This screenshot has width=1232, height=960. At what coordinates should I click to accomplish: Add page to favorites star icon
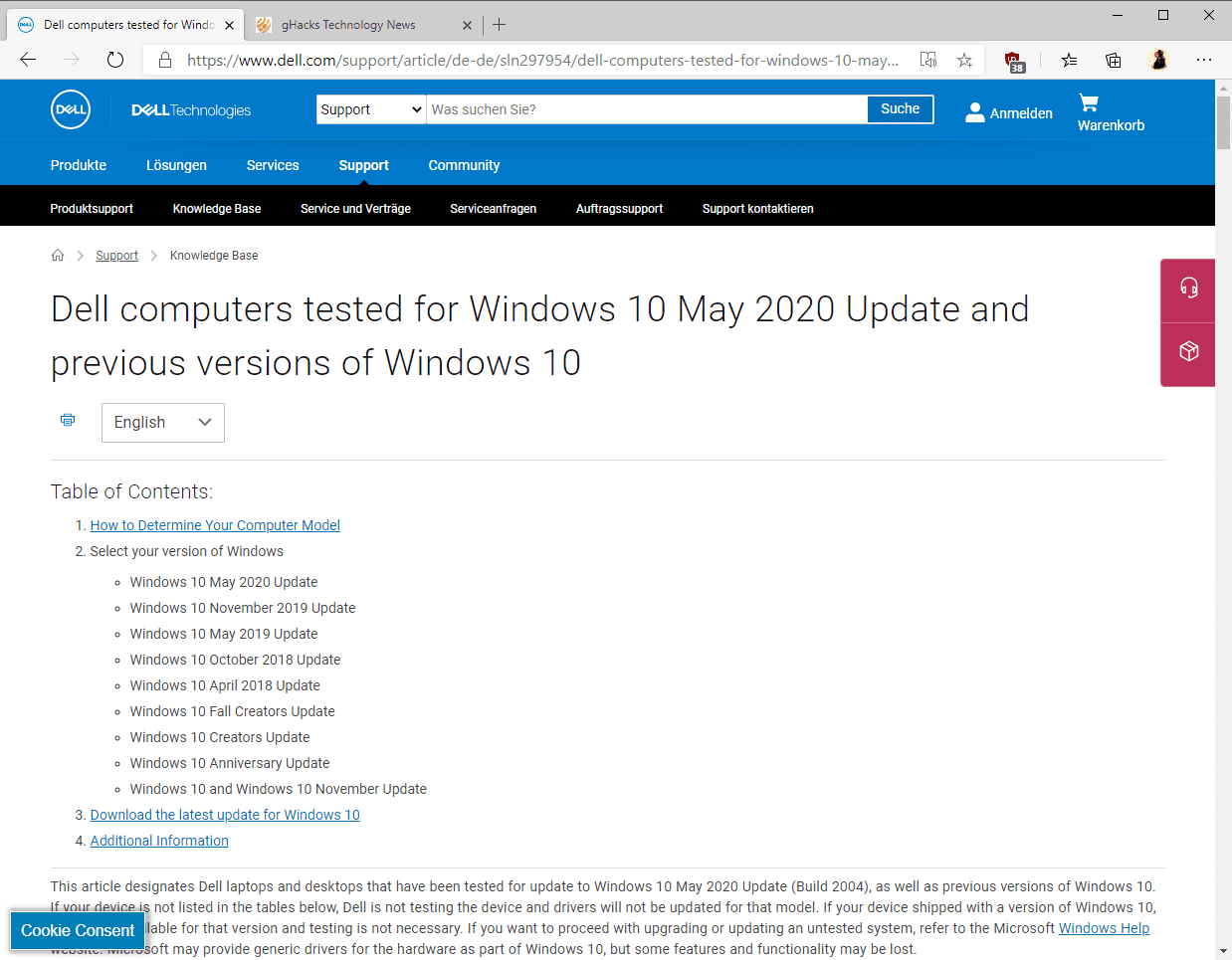click(964, 60)
